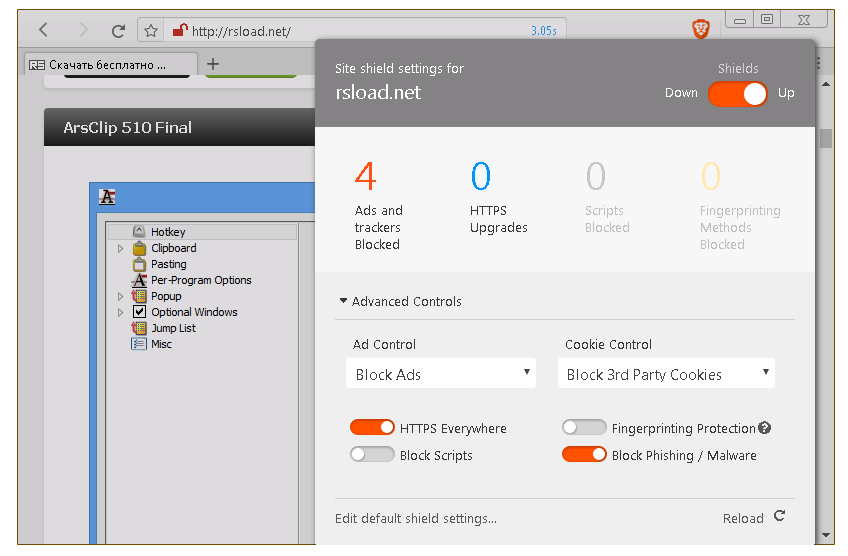
Task: Click the page scrollbar thumb
Action: [x=826, y=138]
